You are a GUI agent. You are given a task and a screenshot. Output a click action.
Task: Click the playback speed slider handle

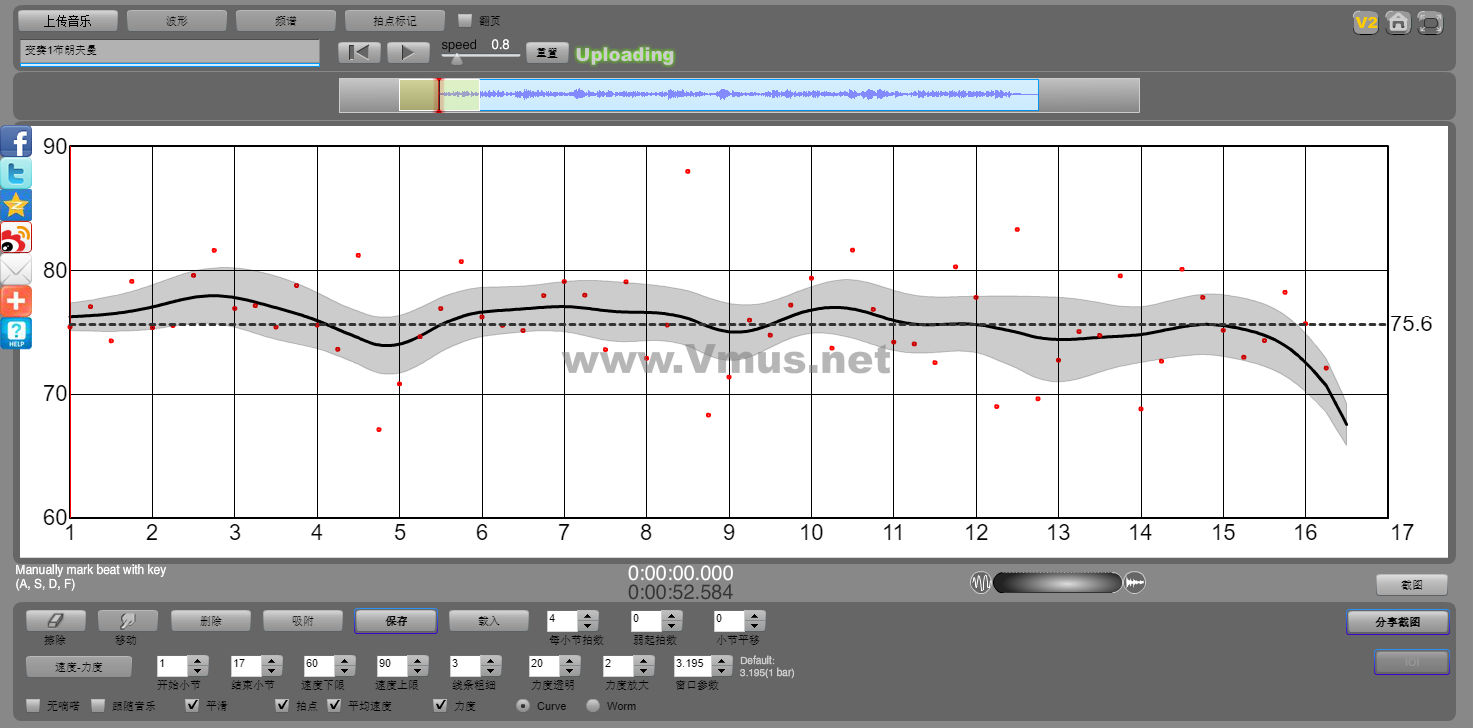tap(457, 59)
